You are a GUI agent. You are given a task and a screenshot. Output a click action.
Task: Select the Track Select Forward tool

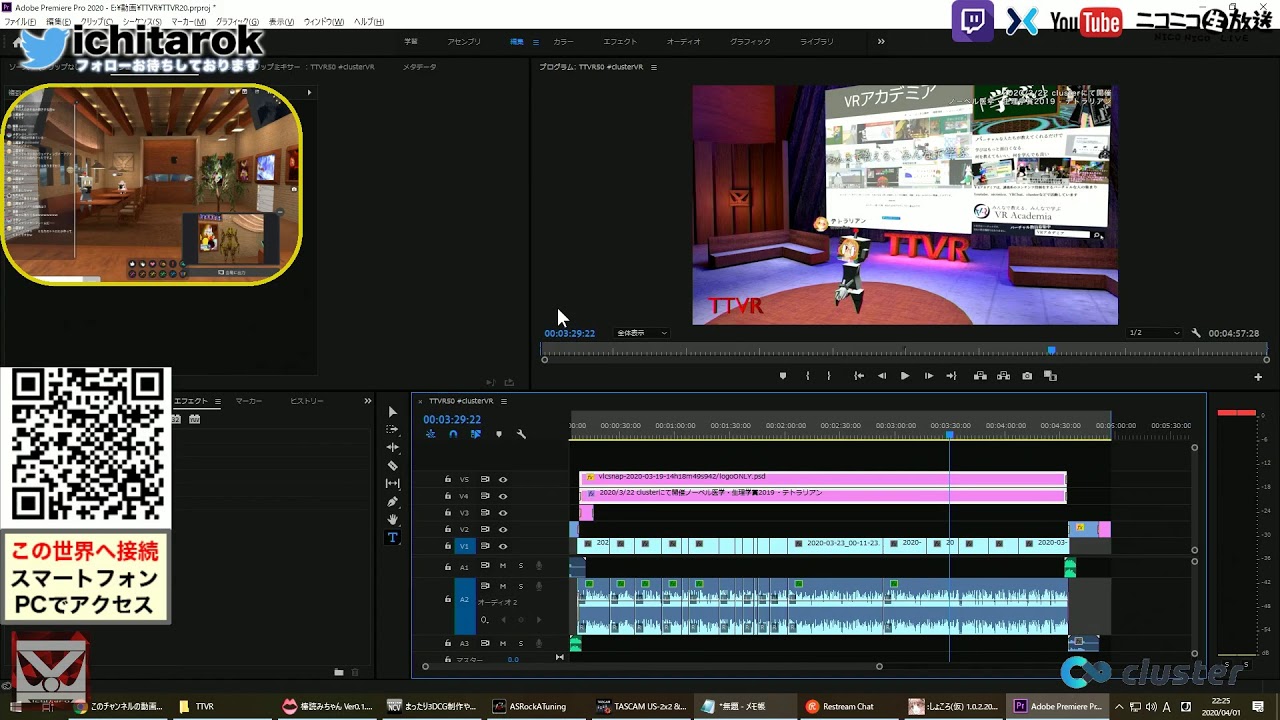(x=392, y=429)
